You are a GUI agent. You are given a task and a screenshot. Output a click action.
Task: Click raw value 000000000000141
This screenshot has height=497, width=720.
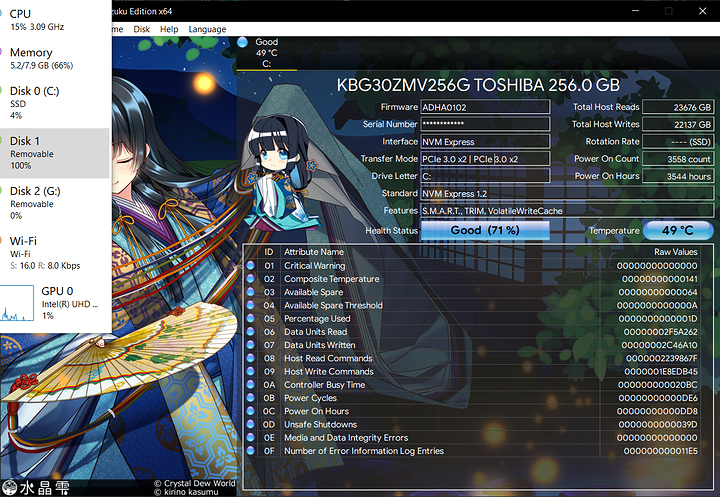(659, 279)
